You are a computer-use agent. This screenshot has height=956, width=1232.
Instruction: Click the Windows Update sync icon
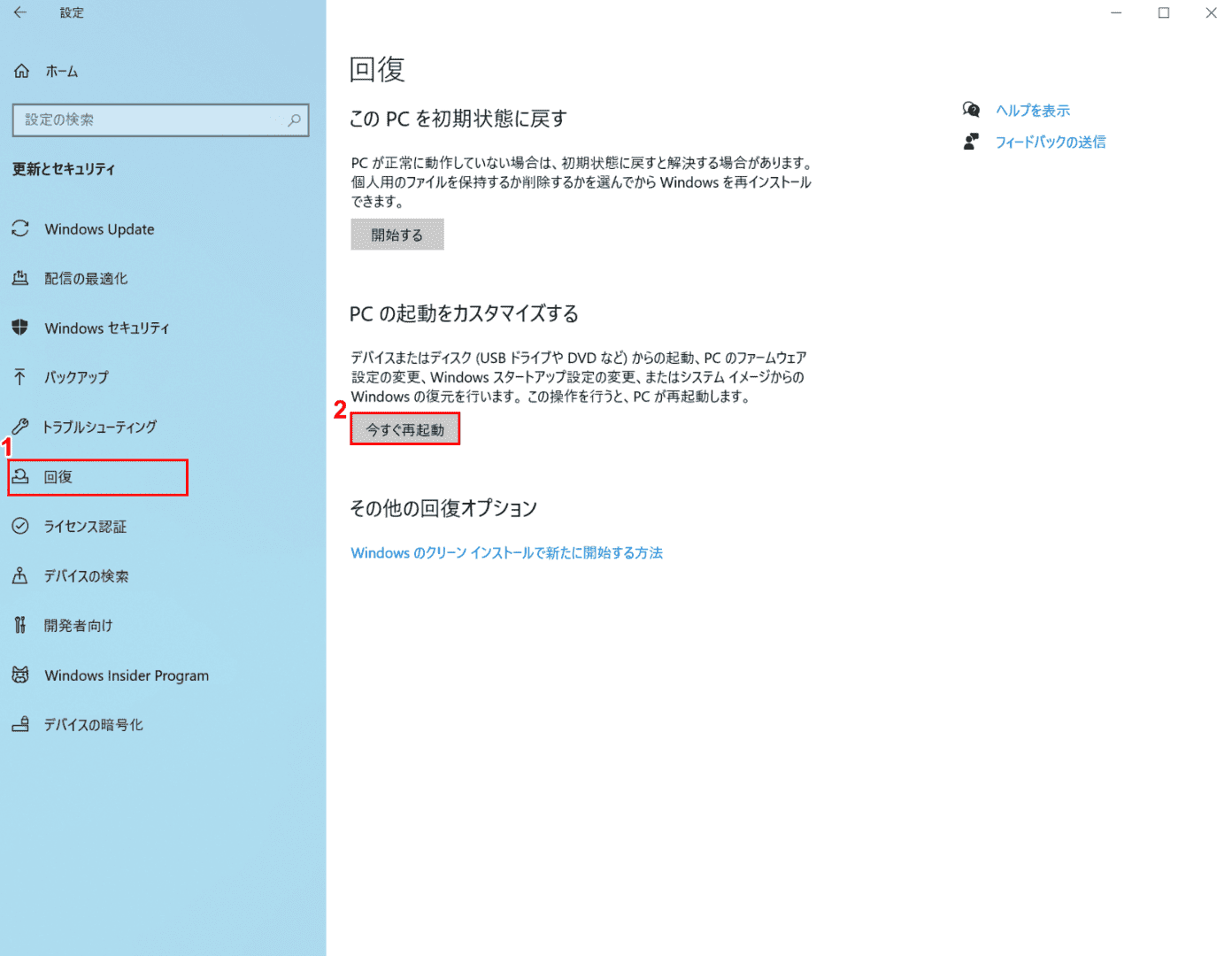[20, 228]
